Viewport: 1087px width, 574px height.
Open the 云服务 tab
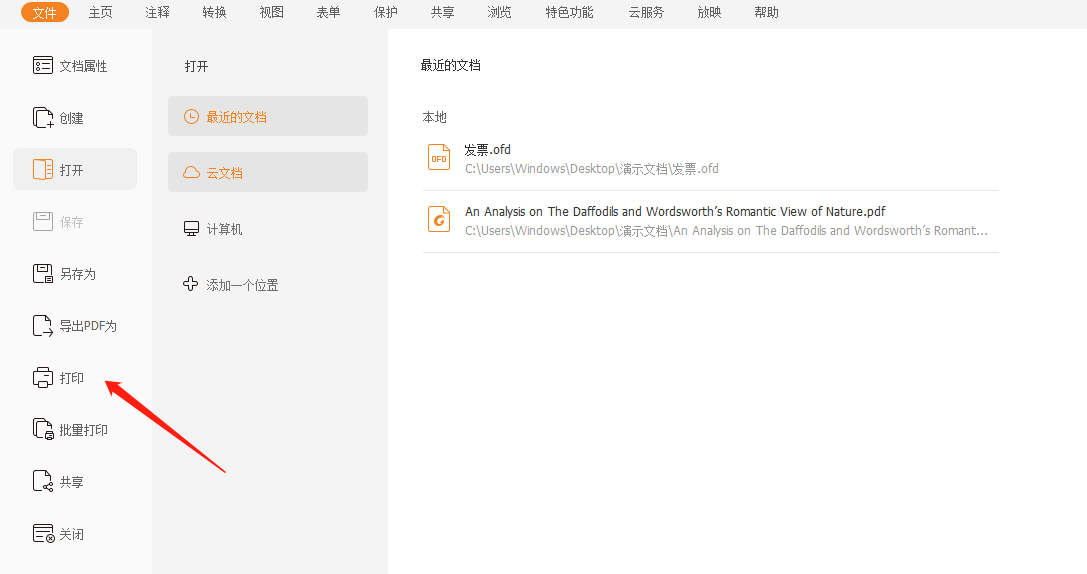pyautogui.click(x=646, y=12)
